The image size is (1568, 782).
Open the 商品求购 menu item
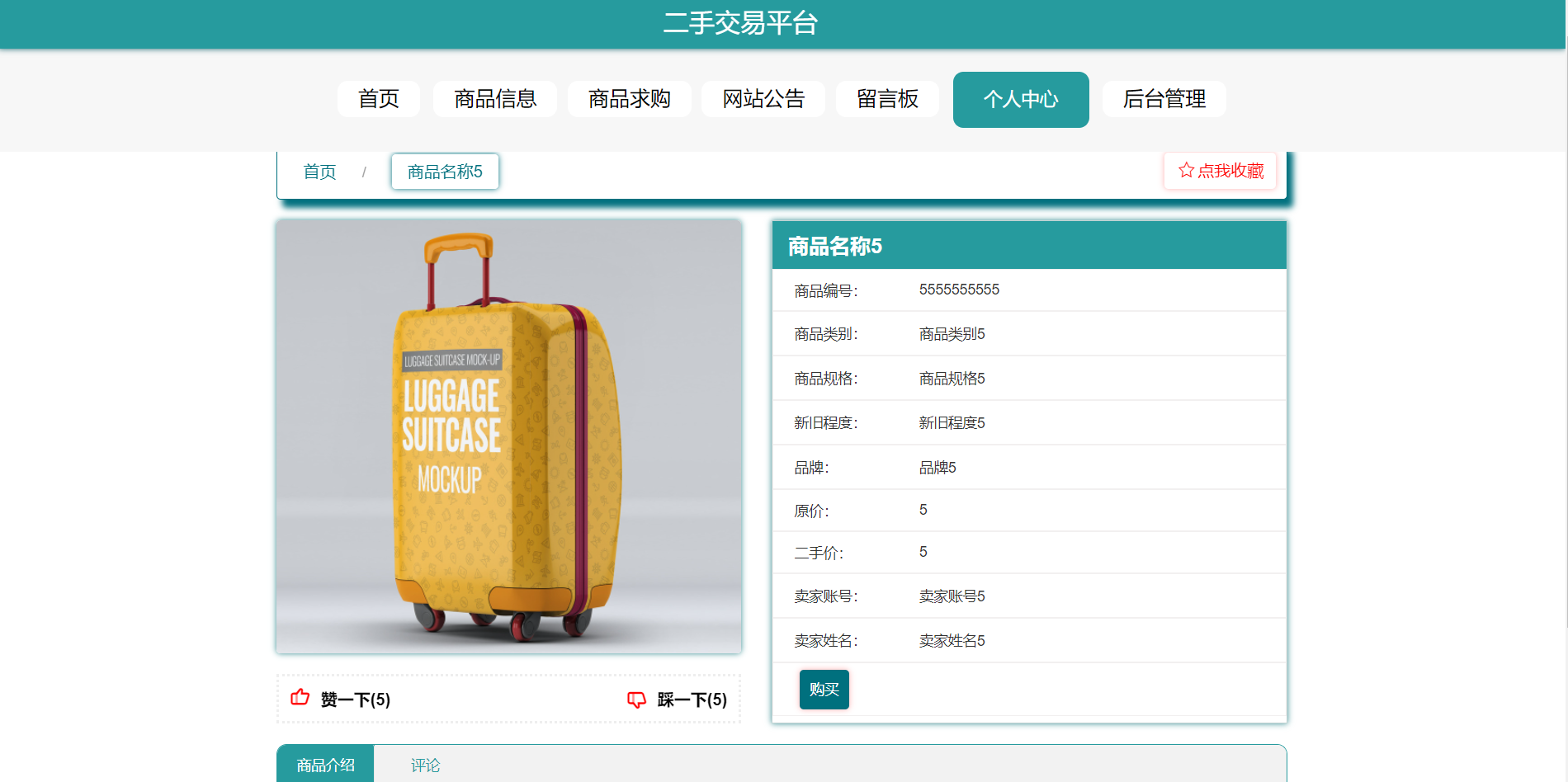pos(630,99)
